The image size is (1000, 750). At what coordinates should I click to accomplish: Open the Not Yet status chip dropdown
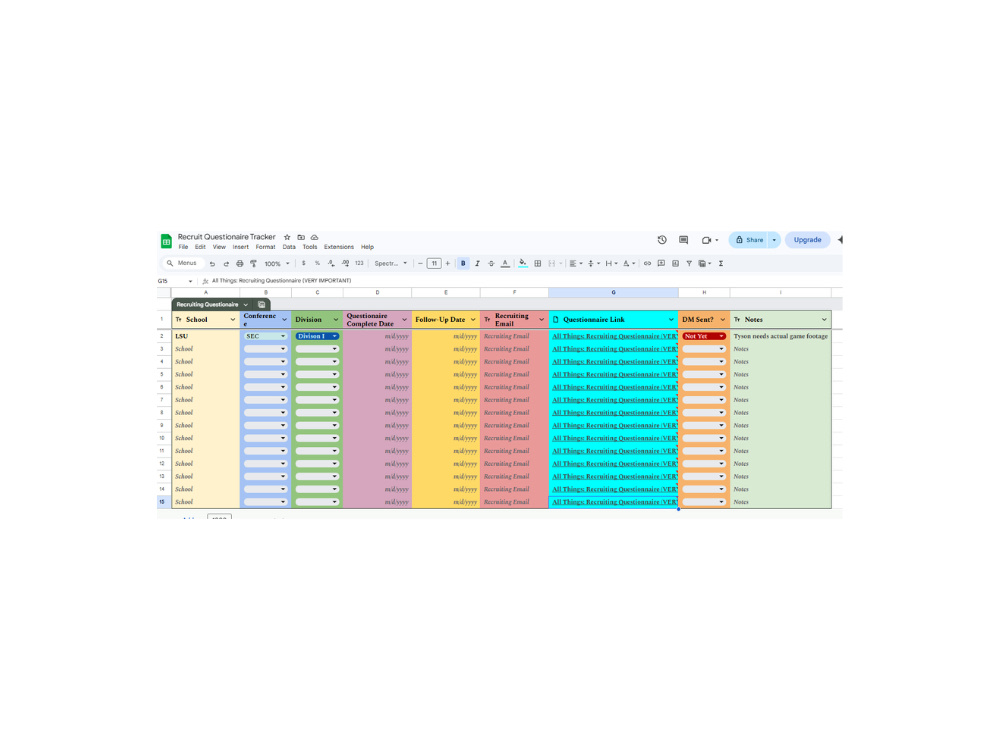coord(721,336)
